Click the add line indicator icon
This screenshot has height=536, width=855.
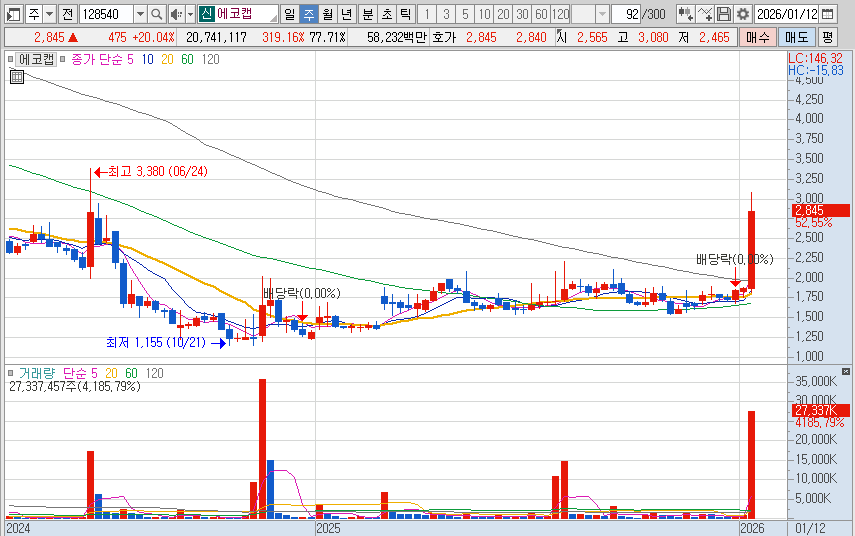click(x=705, y=14)
